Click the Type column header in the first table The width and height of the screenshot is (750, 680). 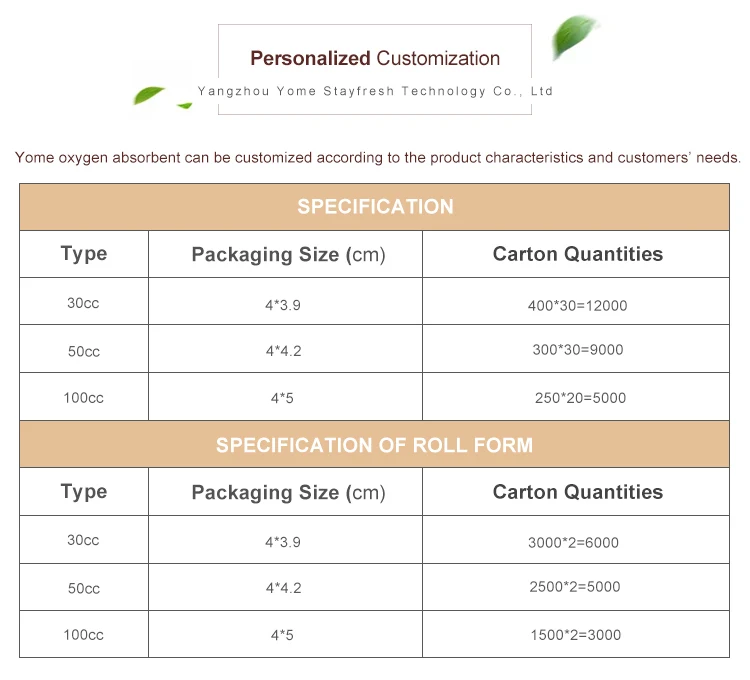click(x=84, y=254)
